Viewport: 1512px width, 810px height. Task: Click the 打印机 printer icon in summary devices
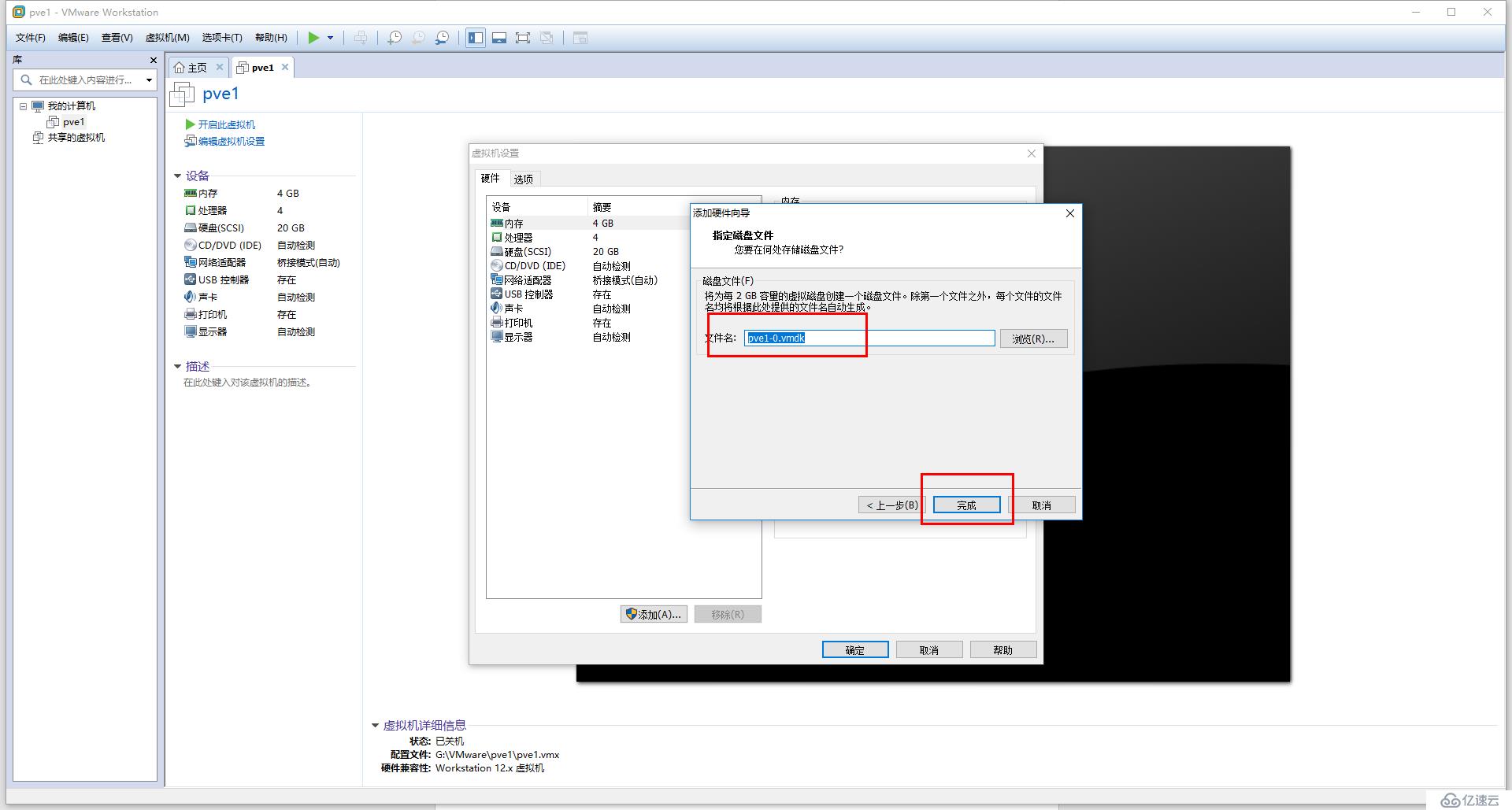click(190, 314)
